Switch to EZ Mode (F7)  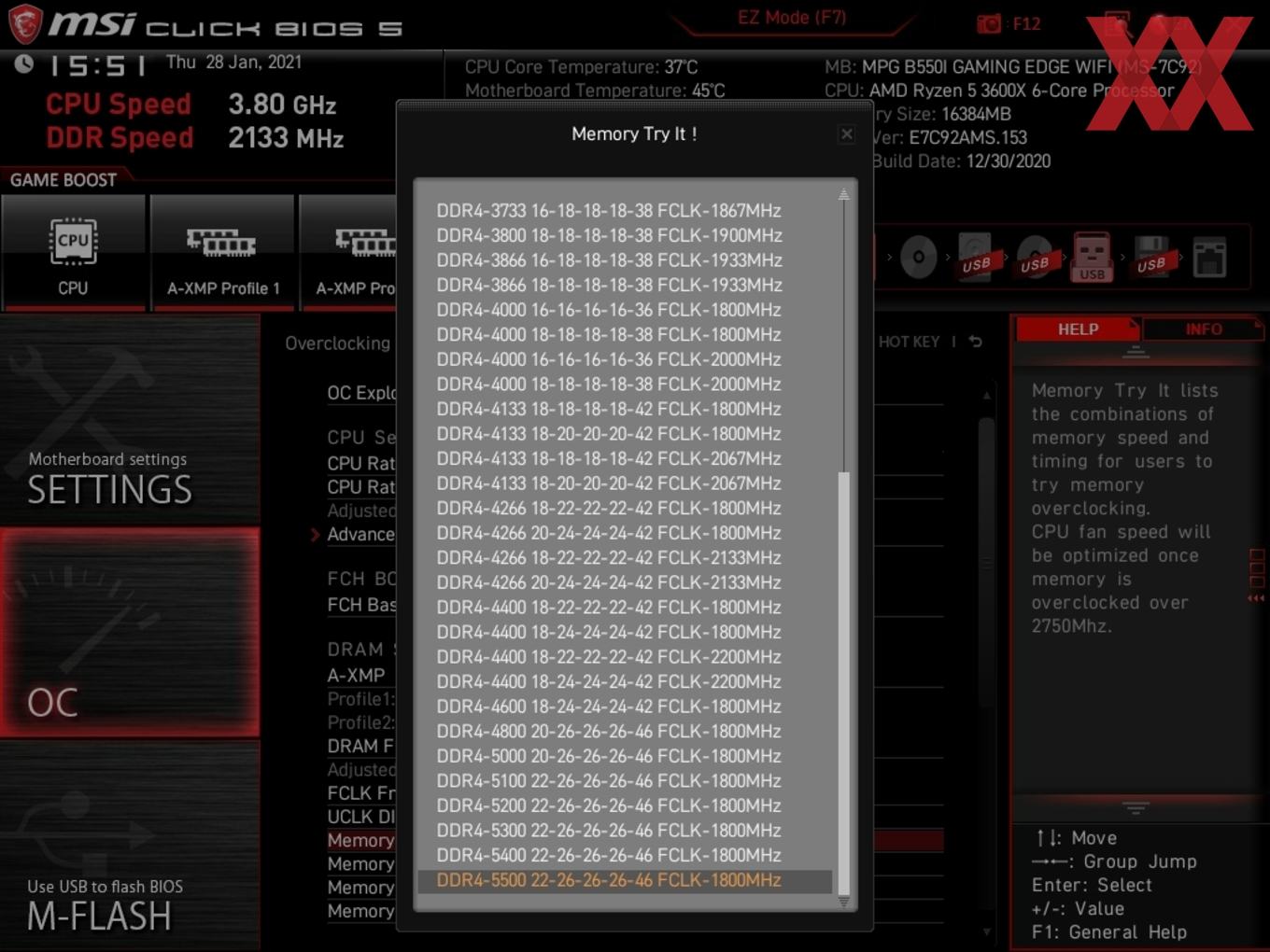click(x=792, y=18)
